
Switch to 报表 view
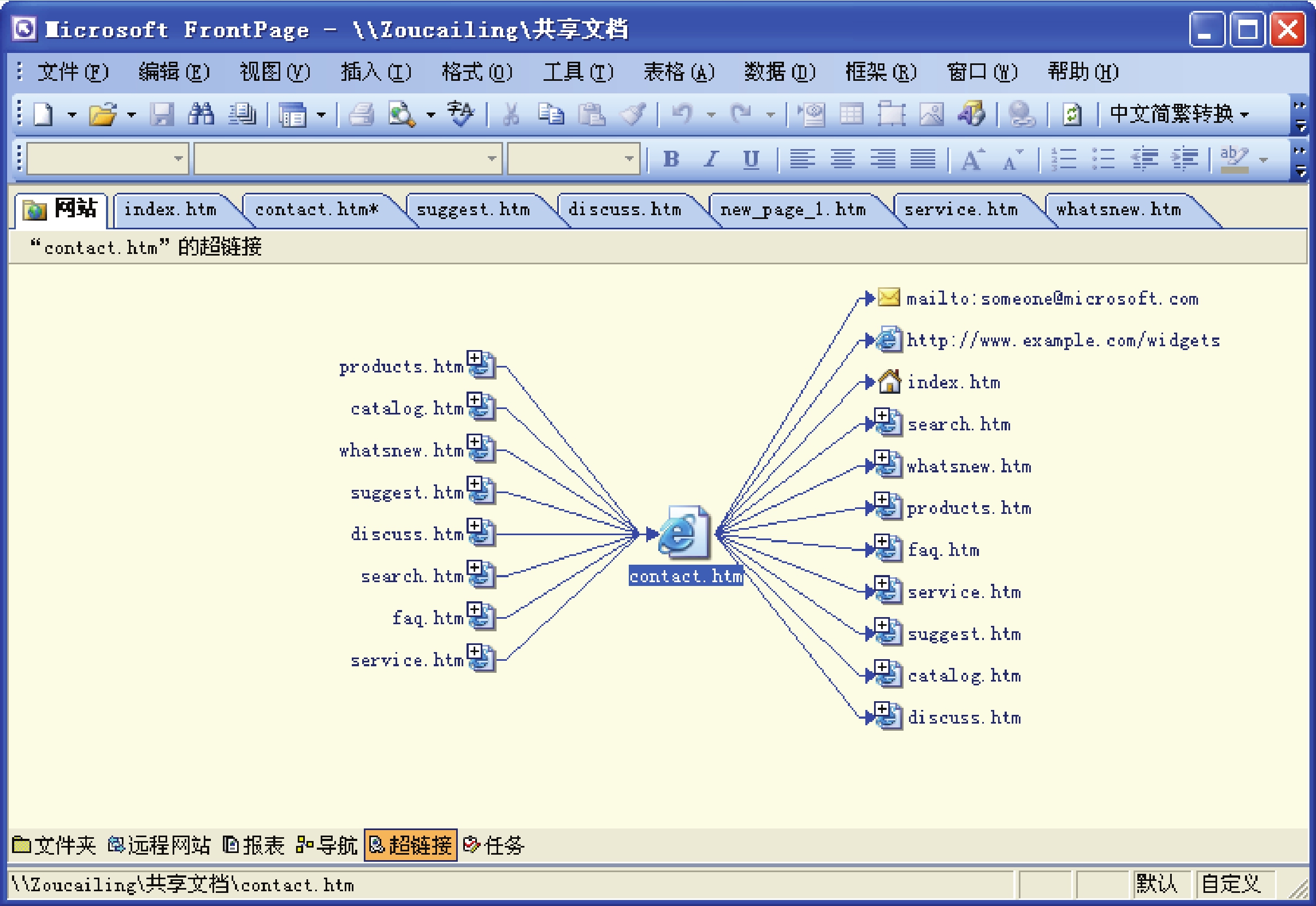click(x=254, y=845)
